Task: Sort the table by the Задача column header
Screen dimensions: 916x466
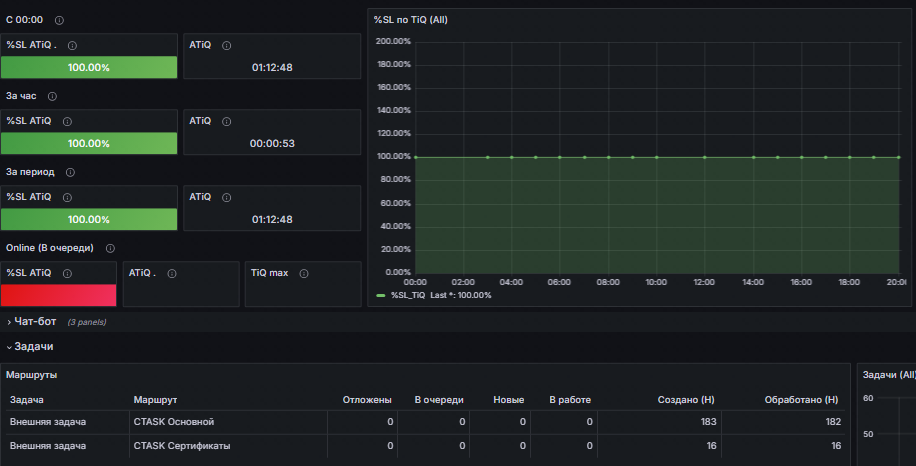Action: [x=27, y=400]
